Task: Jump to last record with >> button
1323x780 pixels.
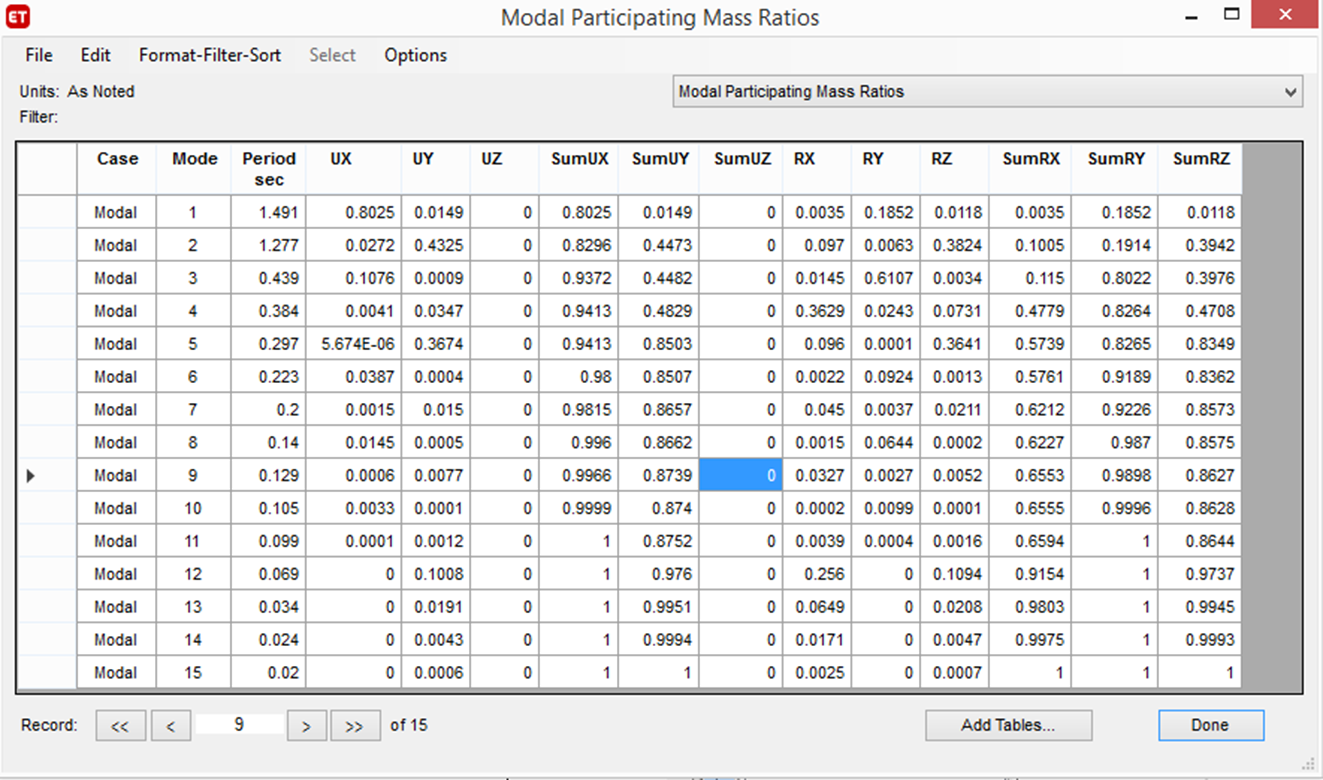Action: (x=354, y=726)
